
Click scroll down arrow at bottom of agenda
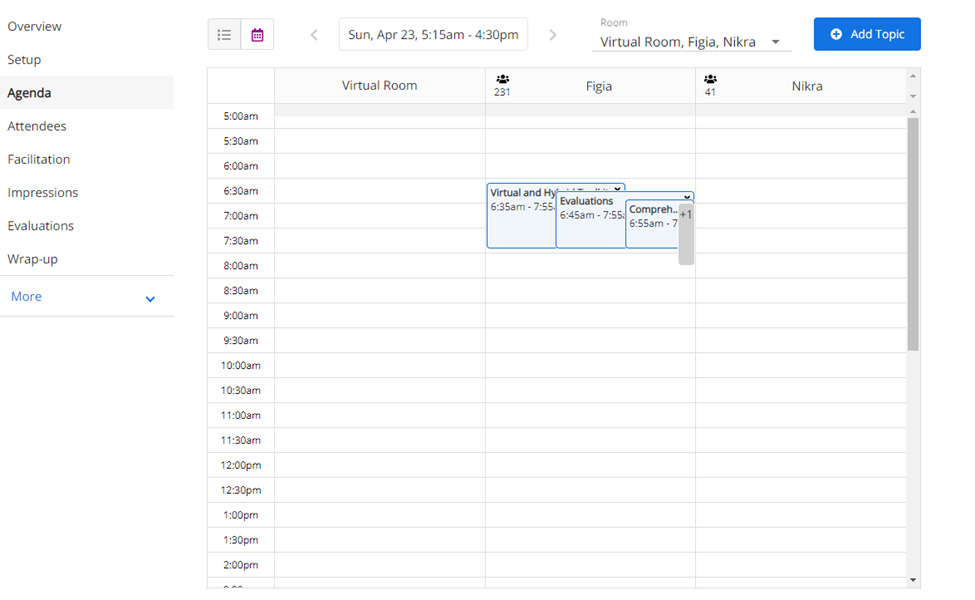[912, 580]
